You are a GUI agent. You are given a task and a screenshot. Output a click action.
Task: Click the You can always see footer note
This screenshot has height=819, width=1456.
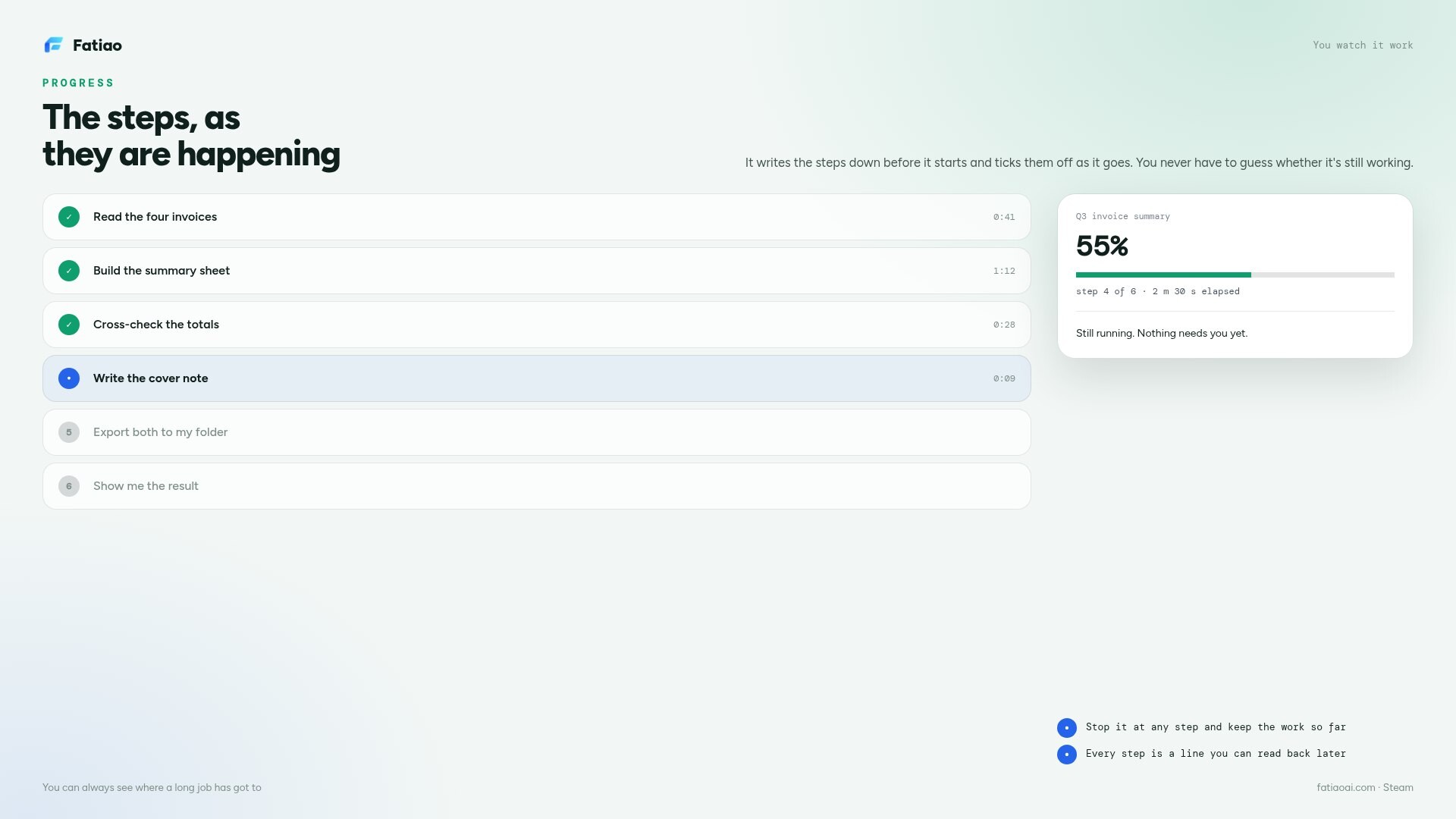(x=152, y=787)
